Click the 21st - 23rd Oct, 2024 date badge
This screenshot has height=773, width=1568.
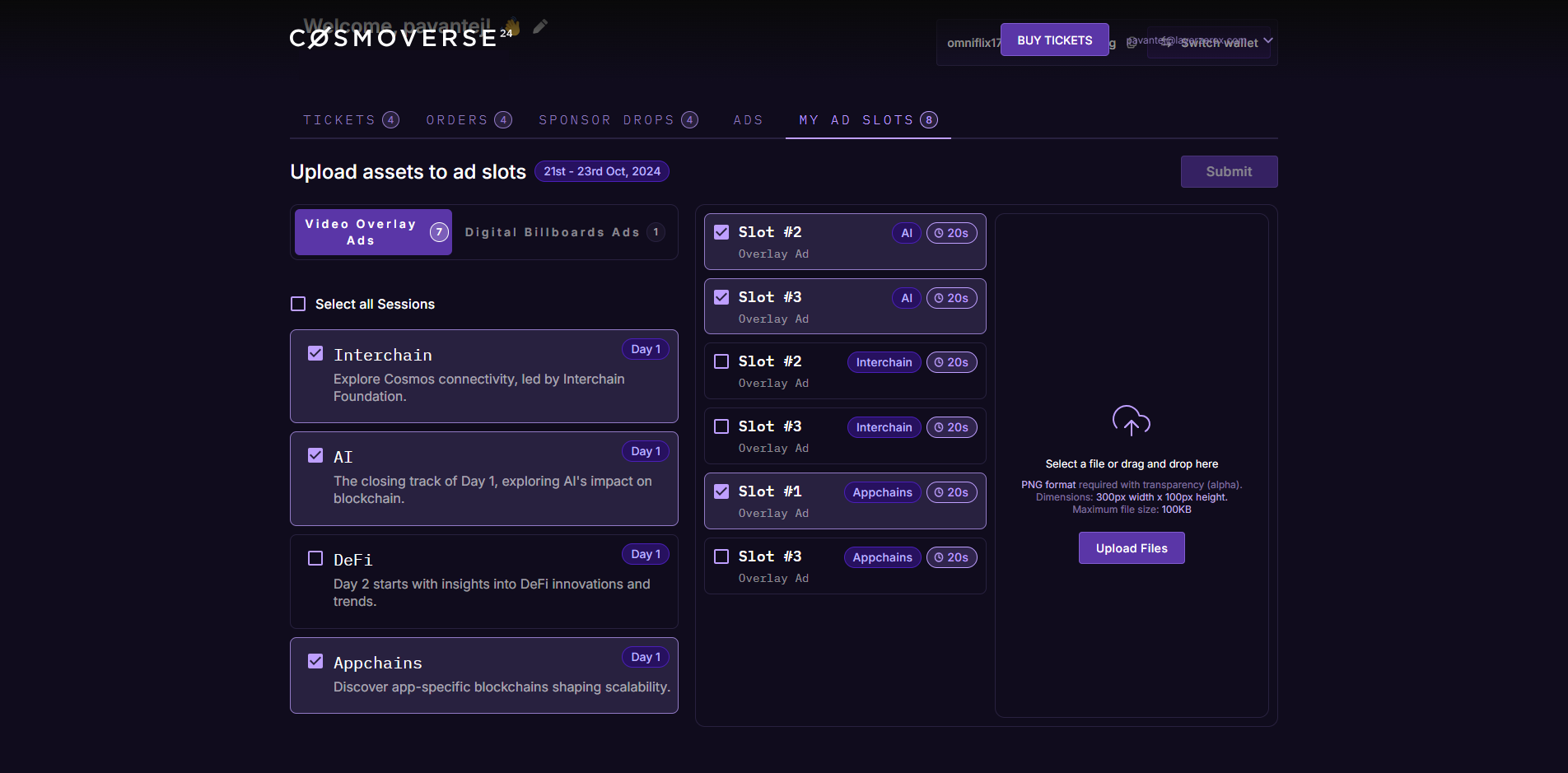[x=602, y=171]
